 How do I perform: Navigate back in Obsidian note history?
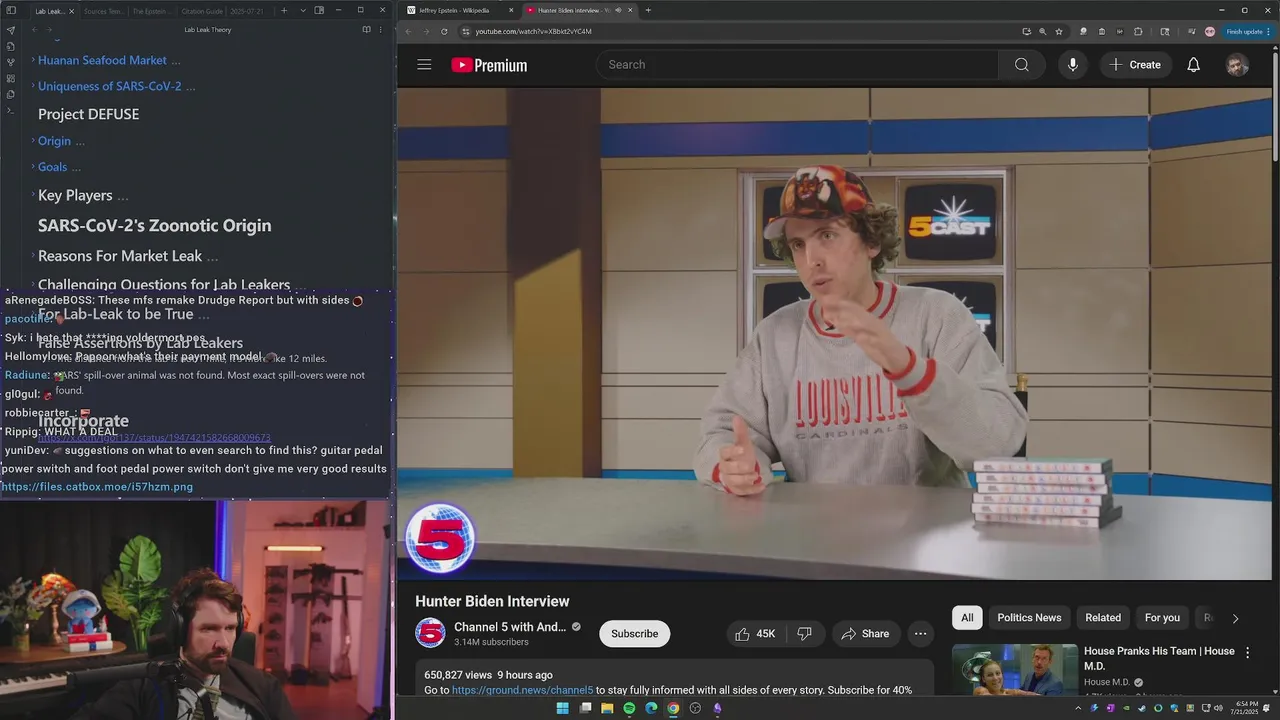pos(34,30)
